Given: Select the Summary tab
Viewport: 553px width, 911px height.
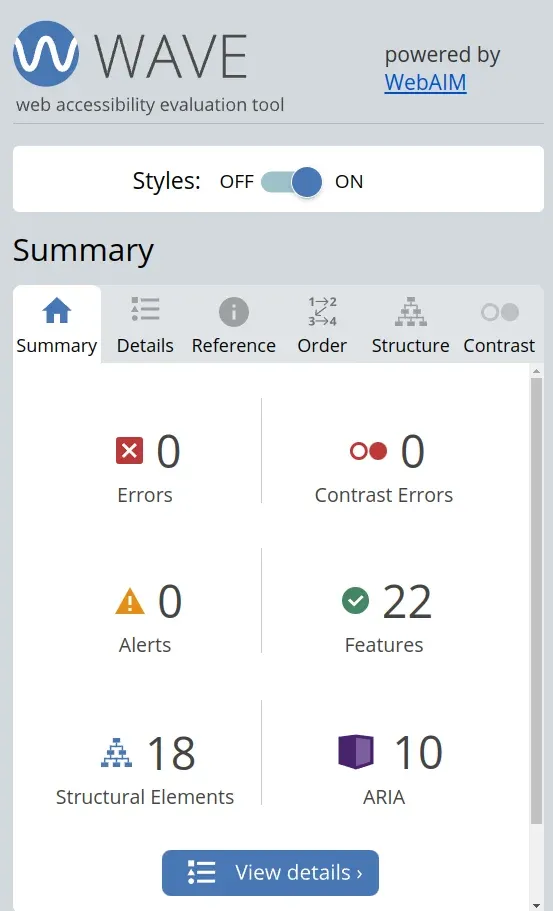Looking at the screenshot, I should tap(57, 325).
